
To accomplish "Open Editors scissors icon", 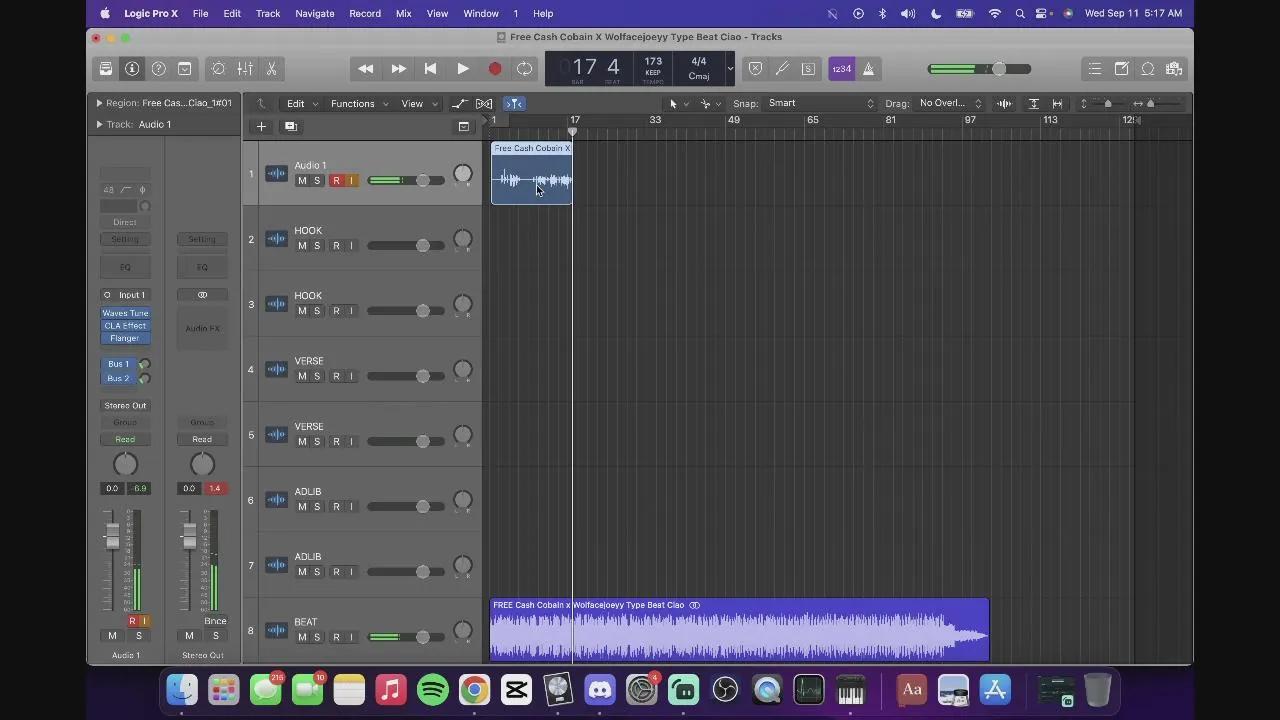I will (x=271, y=69).
